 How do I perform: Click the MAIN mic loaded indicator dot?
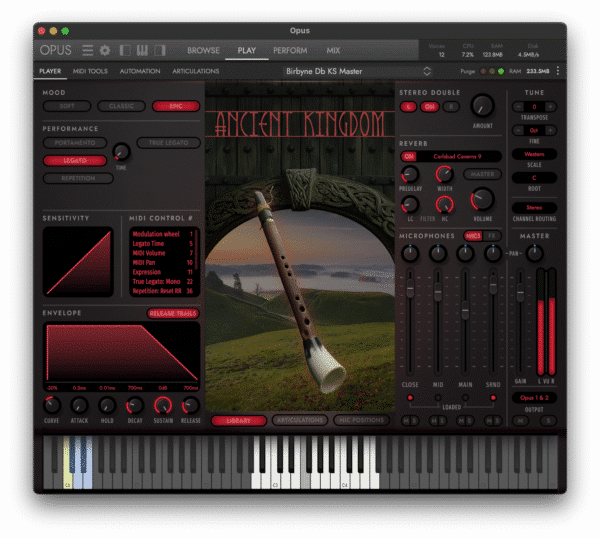pyautogui.click(x=465, y=398)
